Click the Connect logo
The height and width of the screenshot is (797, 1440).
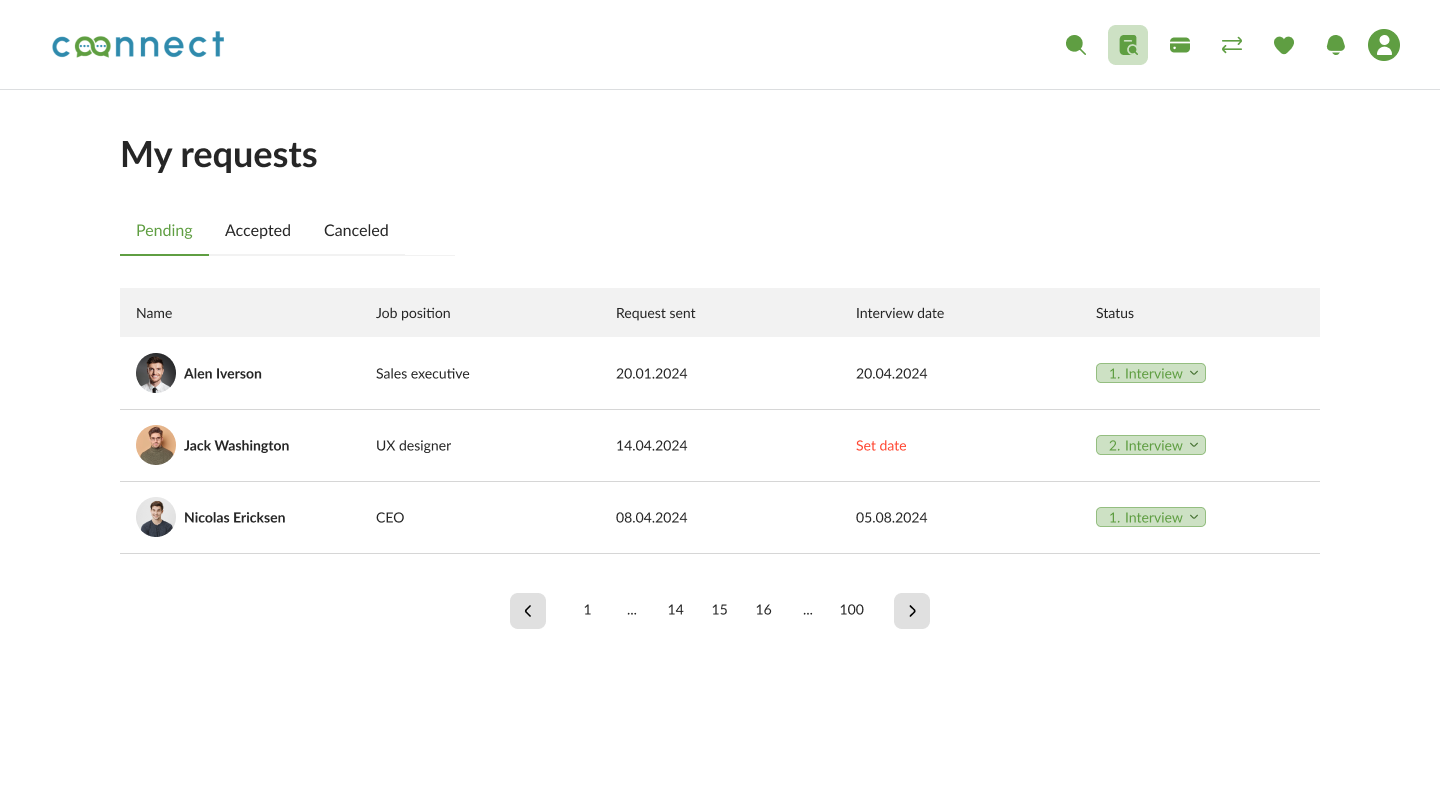tap(138, 45)
